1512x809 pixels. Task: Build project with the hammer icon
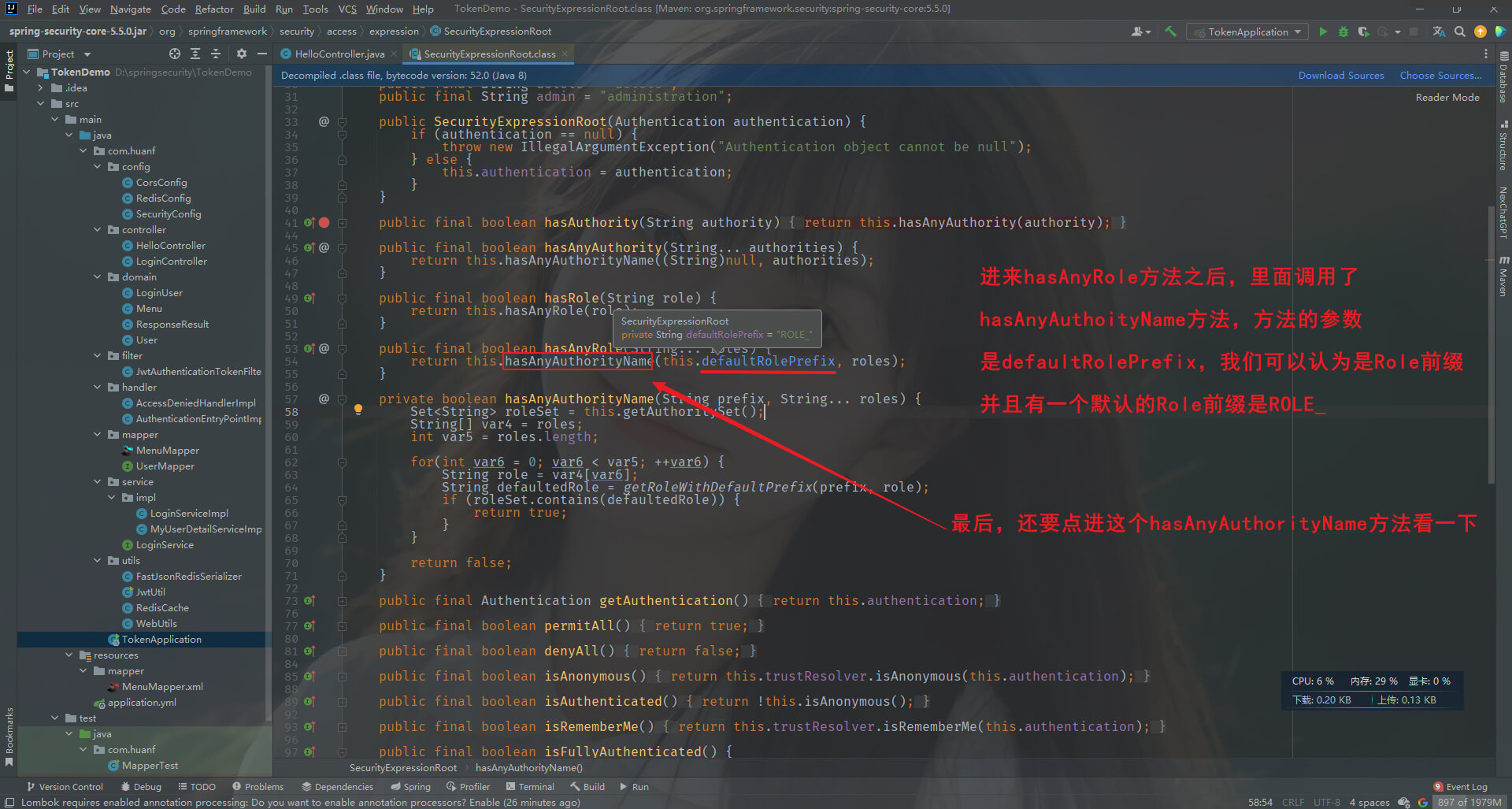(1171, 32)
